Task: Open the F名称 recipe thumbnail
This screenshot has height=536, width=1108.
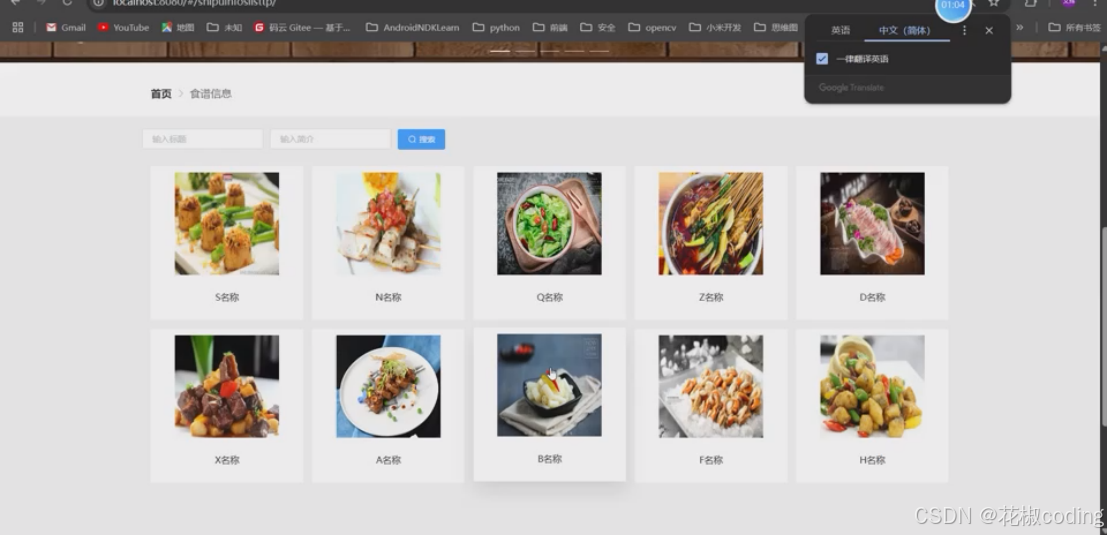Action: pyautogui.click(x=711, y=386)
